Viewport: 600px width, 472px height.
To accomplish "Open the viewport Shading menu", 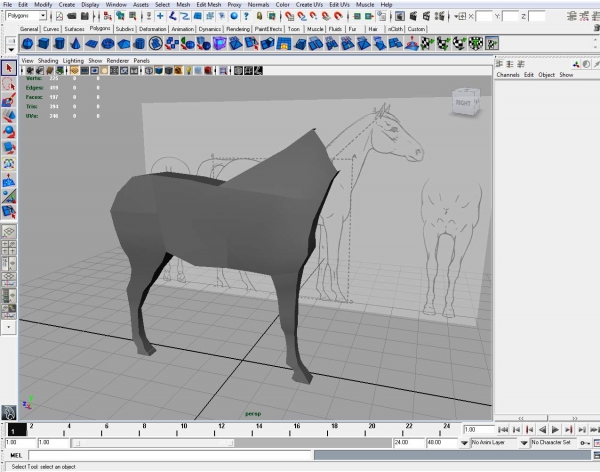I will click(x=48, y=60).
